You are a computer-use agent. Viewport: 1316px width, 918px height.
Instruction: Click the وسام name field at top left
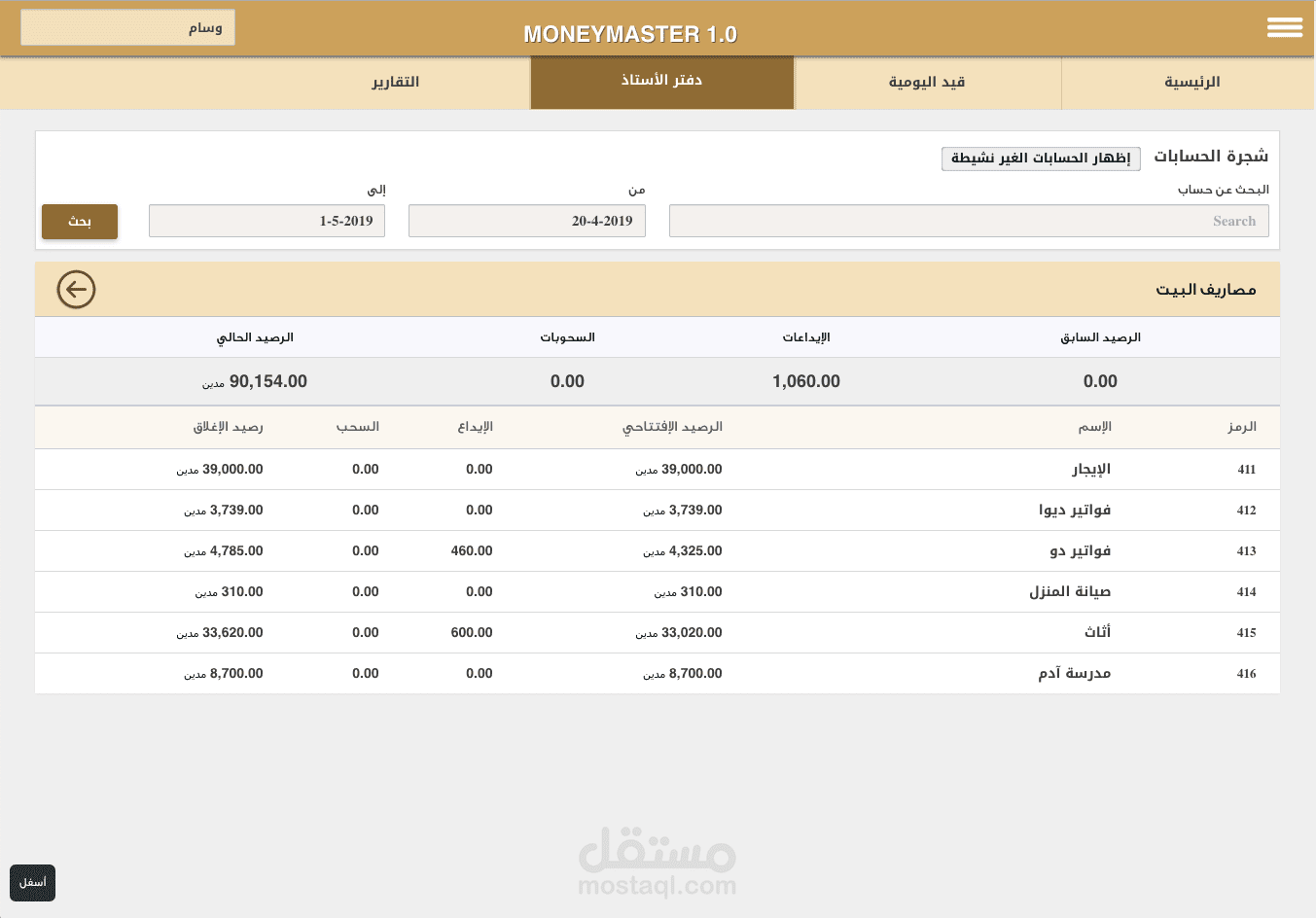coord(127,27)
